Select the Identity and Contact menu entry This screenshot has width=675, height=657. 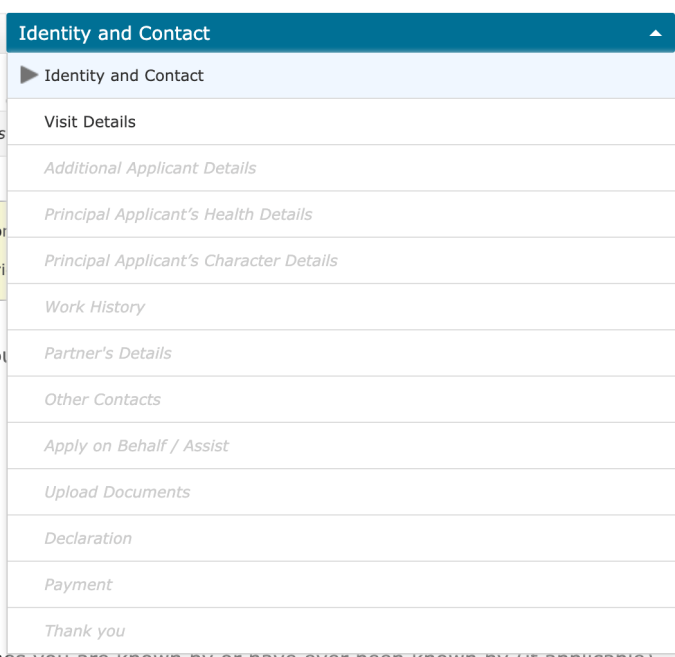click(x=124, y=75)
